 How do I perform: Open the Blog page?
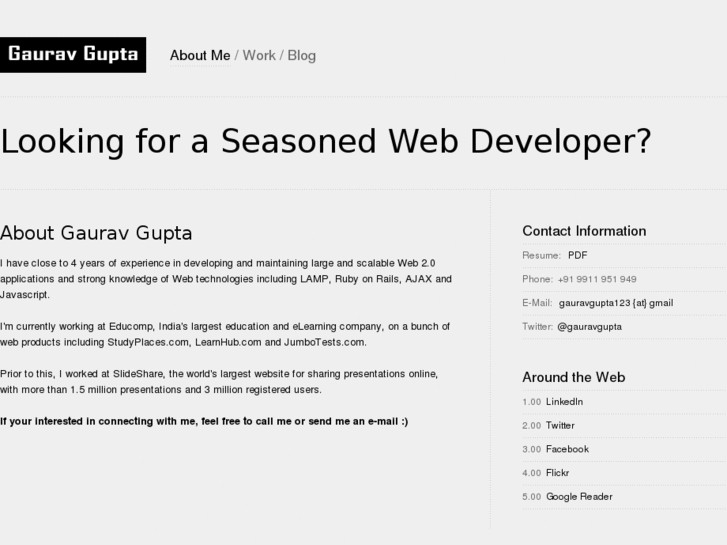tap(301, 56)
